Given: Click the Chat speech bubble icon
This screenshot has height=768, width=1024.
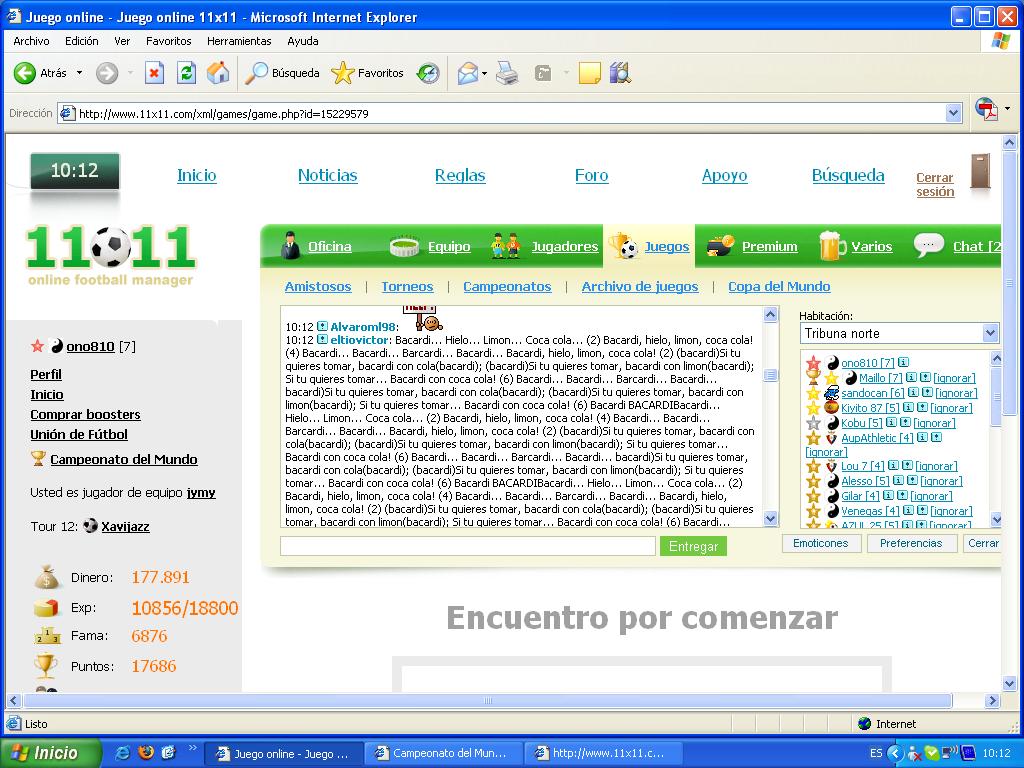Looking at the screenshot, I should (928, 245).
